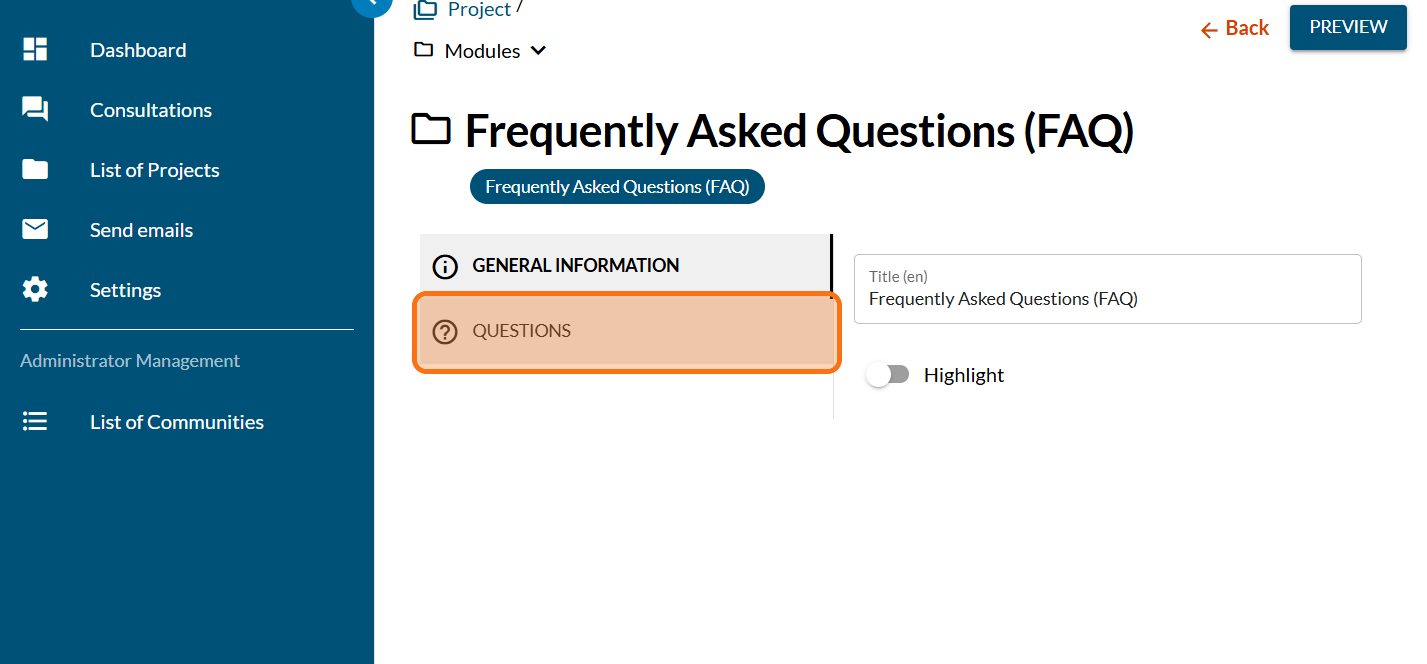Open Consultations from the sidebar

coord(151,110)
